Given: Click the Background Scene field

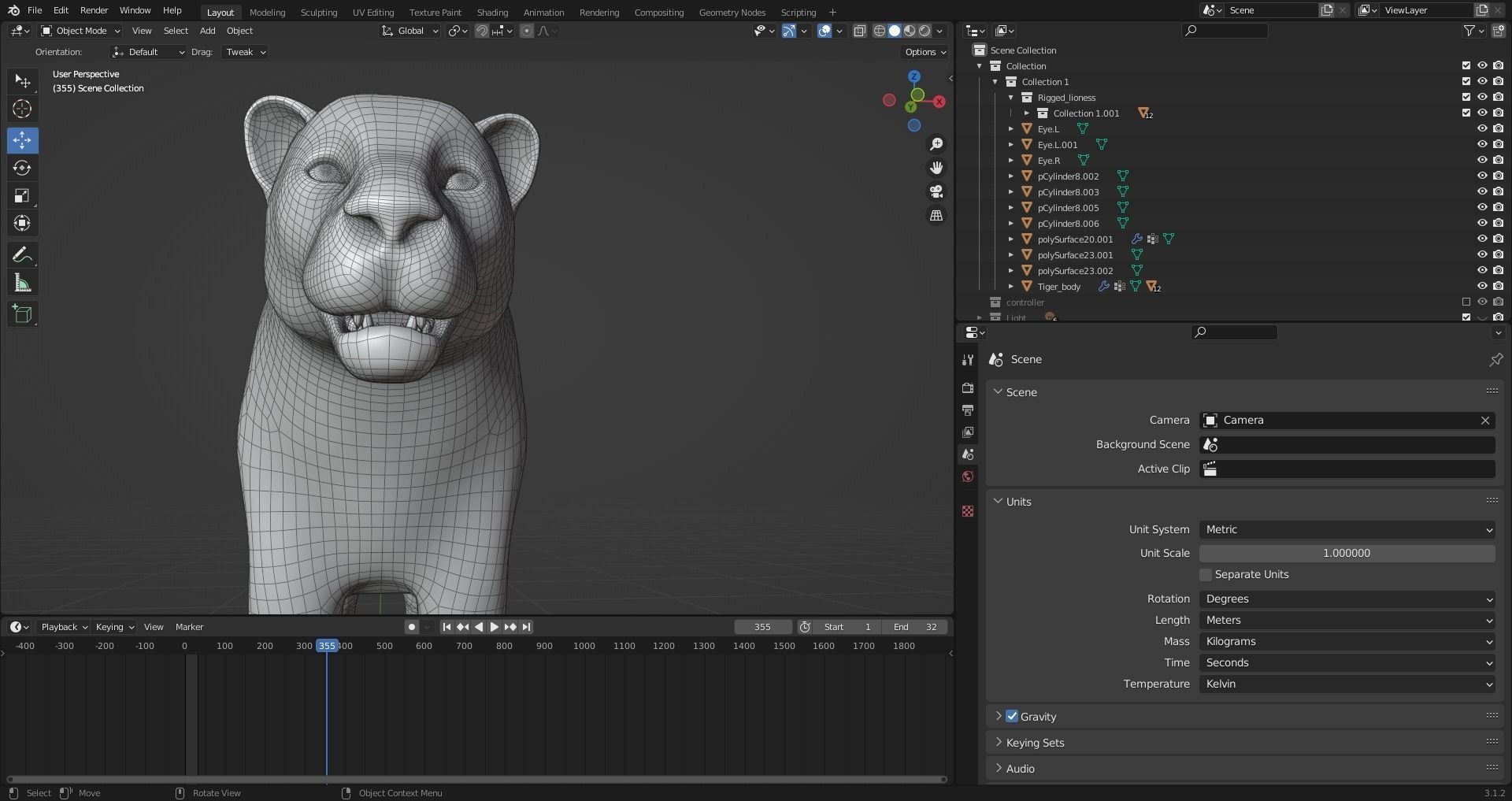Looking at the screenshot, I should [x=1347, y=445].
